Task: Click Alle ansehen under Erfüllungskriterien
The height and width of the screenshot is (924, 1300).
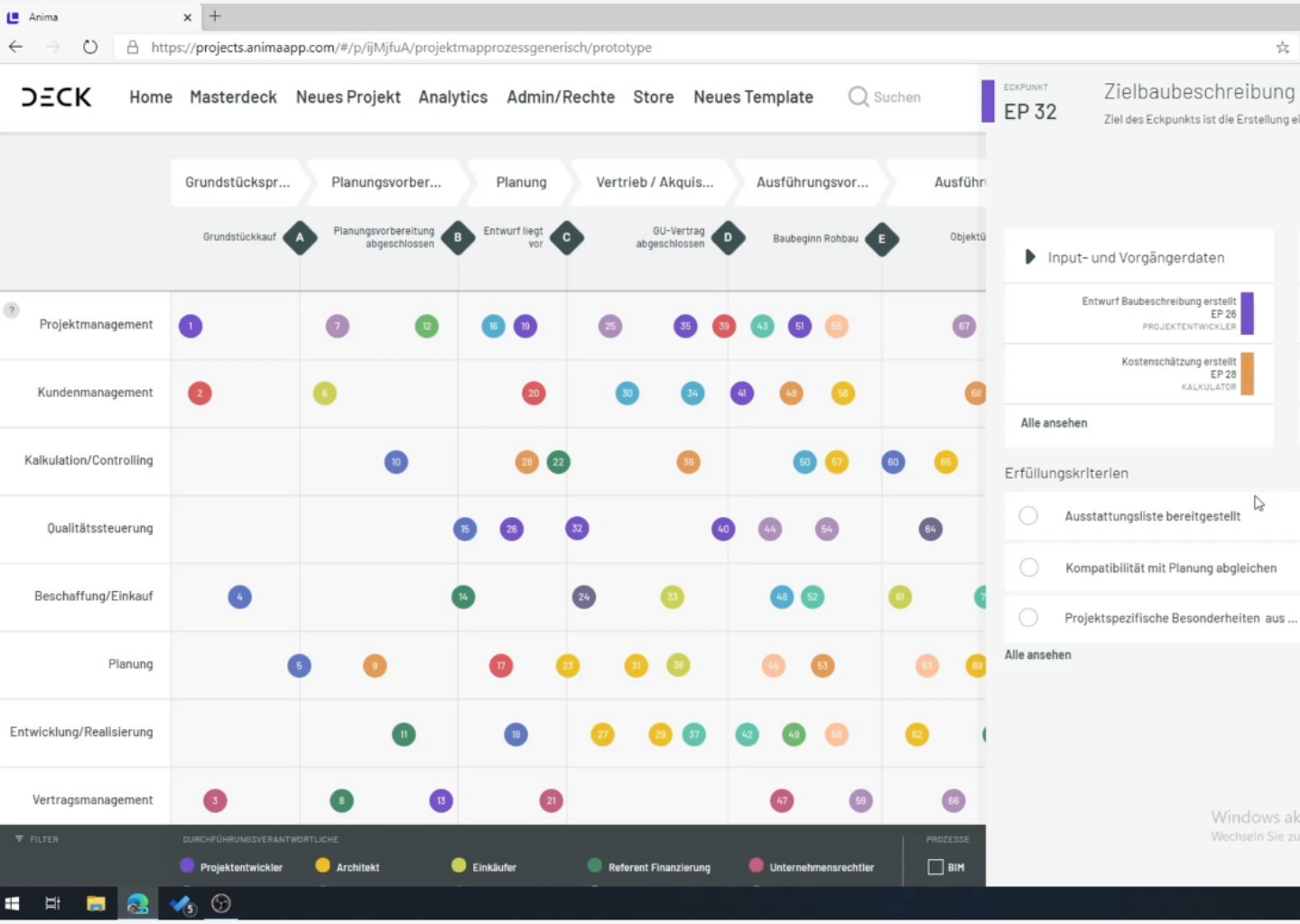Action: coord(1038,655)
